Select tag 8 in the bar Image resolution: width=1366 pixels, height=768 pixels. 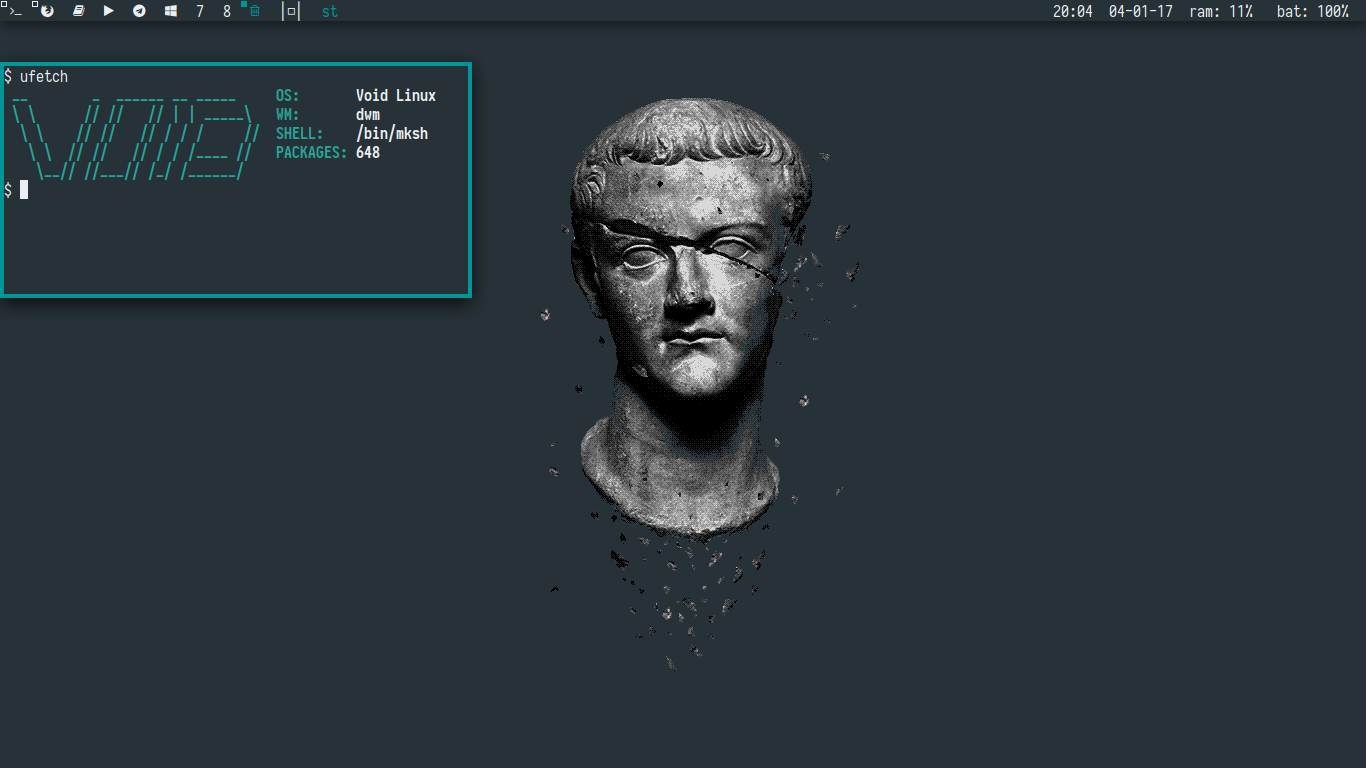(x=227, y=12)
